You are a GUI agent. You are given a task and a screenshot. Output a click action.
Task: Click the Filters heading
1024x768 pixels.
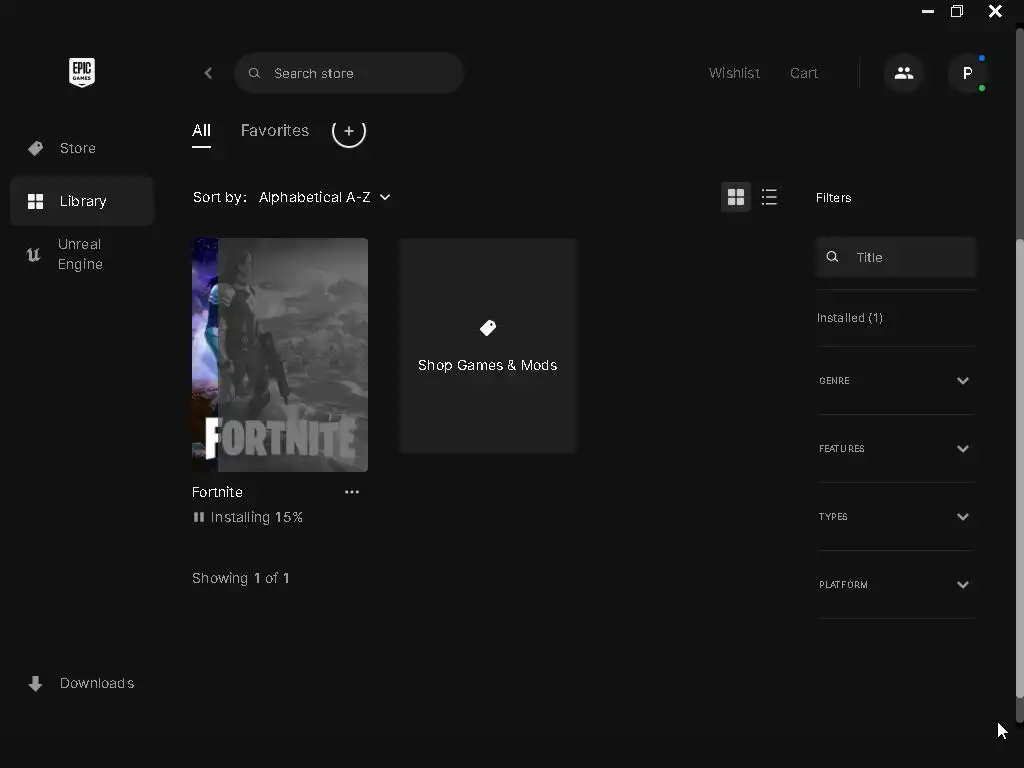click(x=833, y=198)
